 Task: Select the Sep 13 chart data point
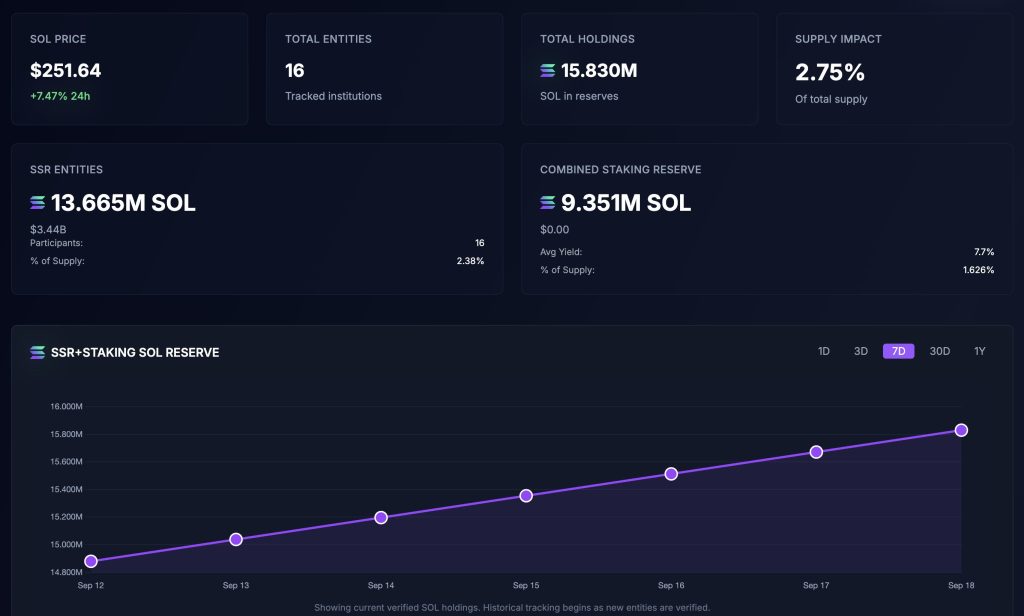tap(236, 539)
